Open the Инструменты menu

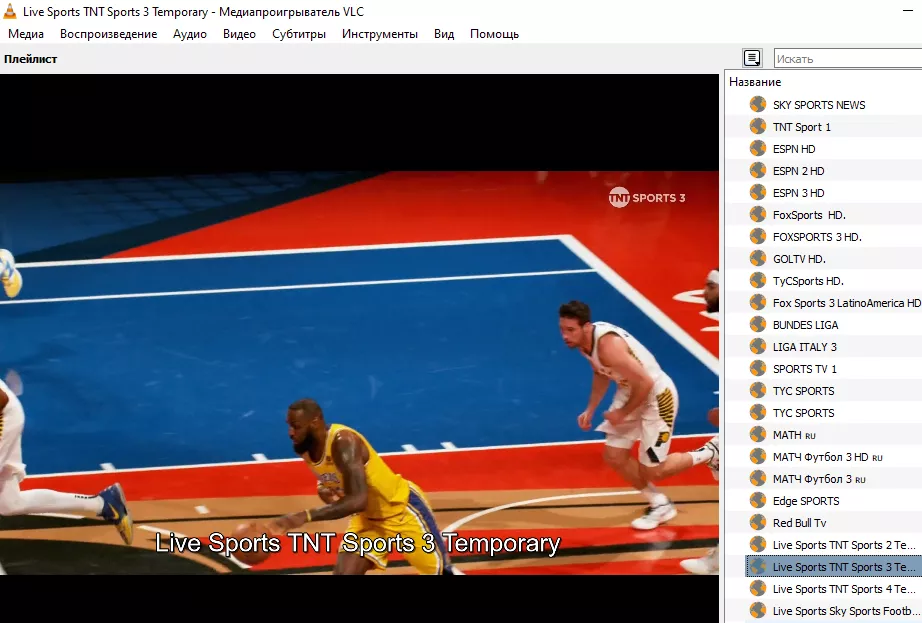pyautogui.click(x=380, y=34)
